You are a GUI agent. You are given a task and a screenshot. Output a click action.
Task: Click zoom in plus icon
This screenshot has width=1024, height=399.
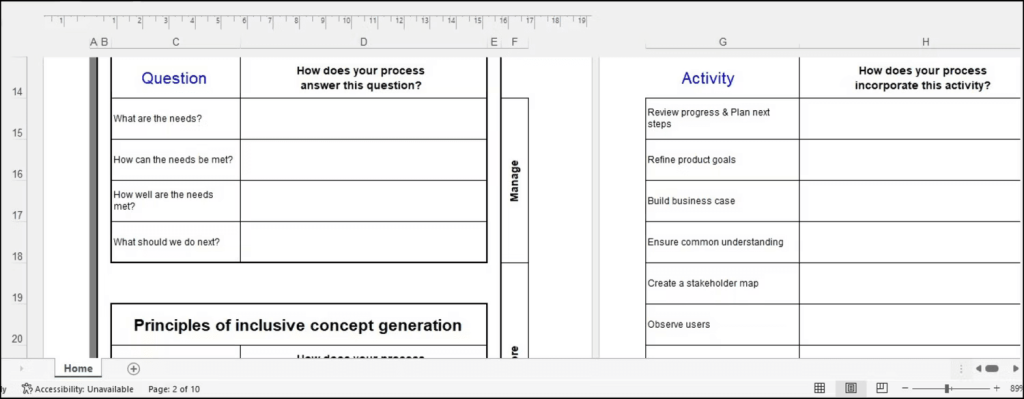click(x=997, y=389)
